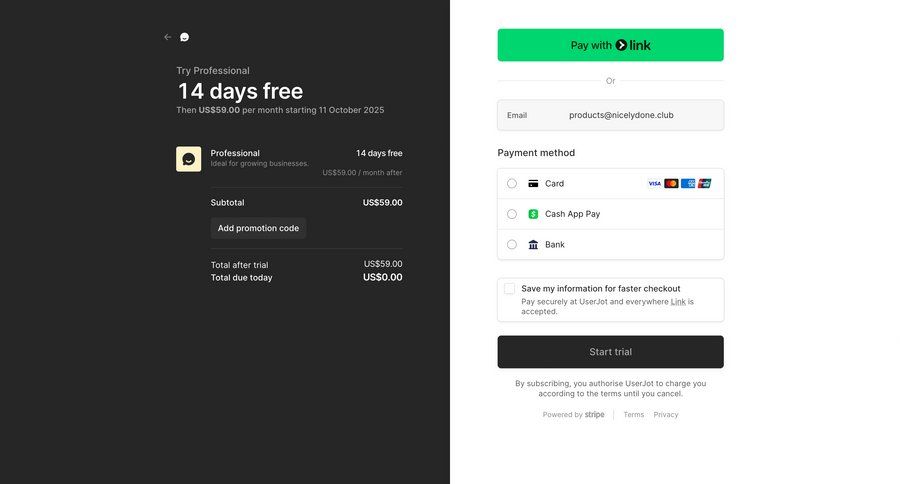The image size is (900, 484).
Task: Click the card icon in payment methods
Action: (534, 184)
